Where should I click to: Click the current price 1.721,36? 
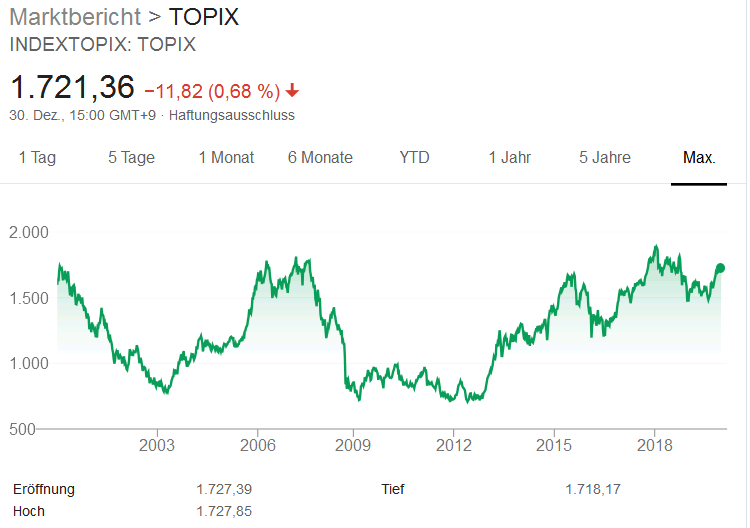point(72,87)
